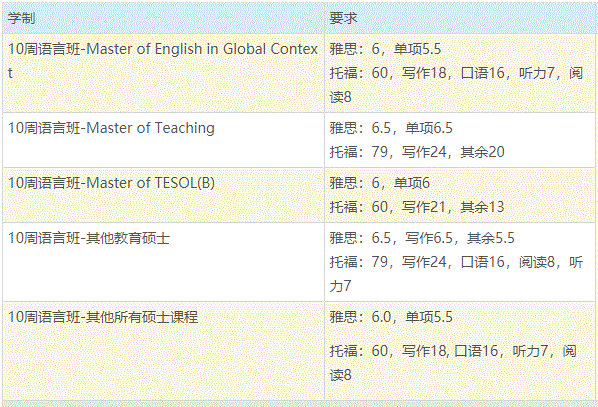The height and width of the screenshot is (407, 598).
Task: Select the 10周语言班-其他教育硕士 cell
Action: tap(163, 262)
